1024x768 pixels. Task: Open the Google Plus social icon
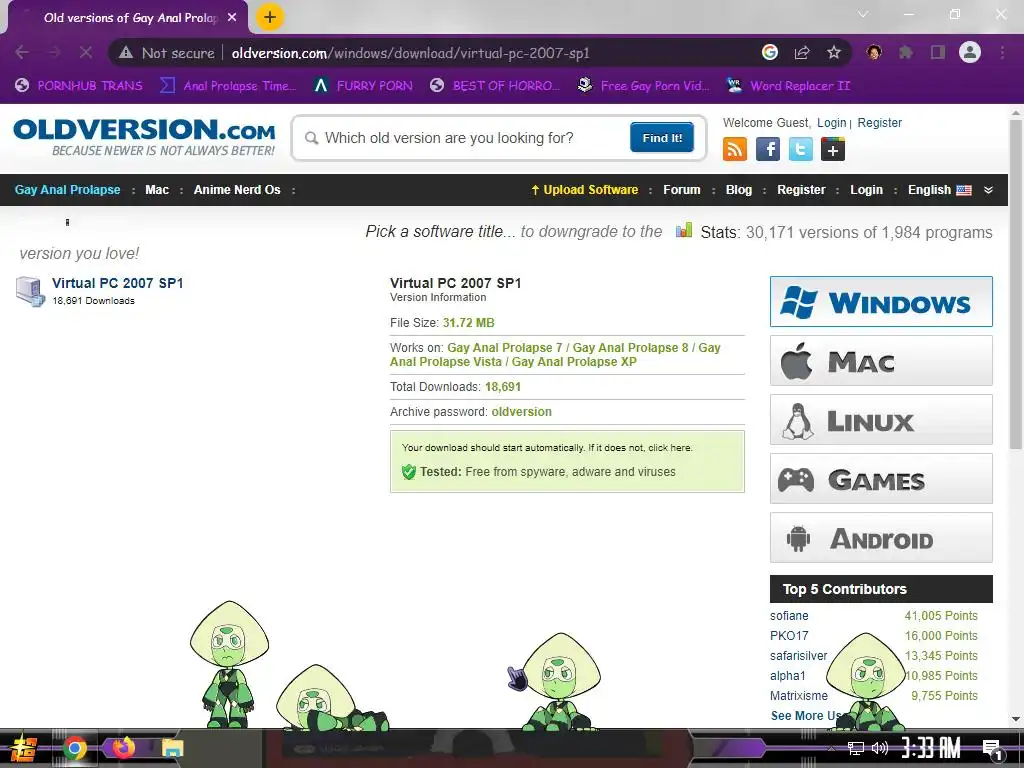[x=833, y=150]
